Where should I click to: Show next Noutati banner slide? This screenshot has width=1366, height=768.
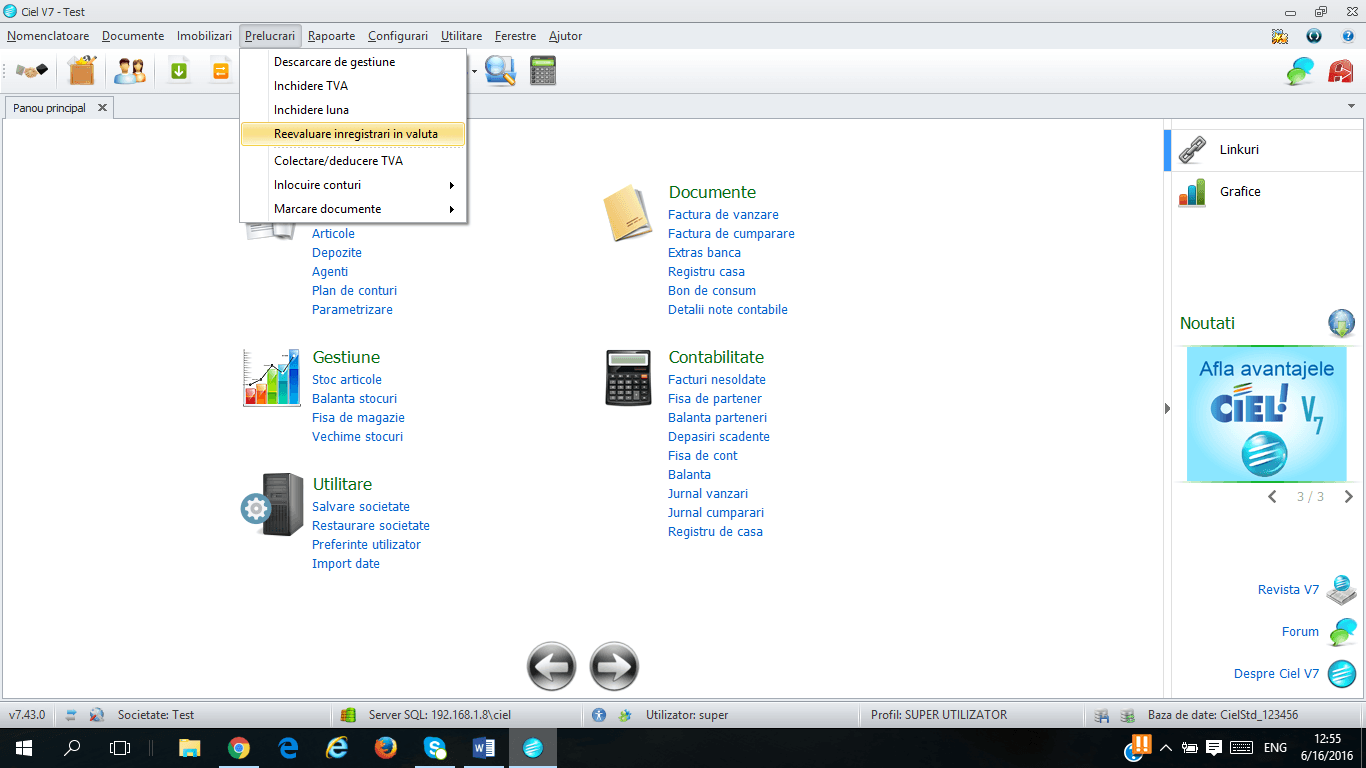(1348, 496)
